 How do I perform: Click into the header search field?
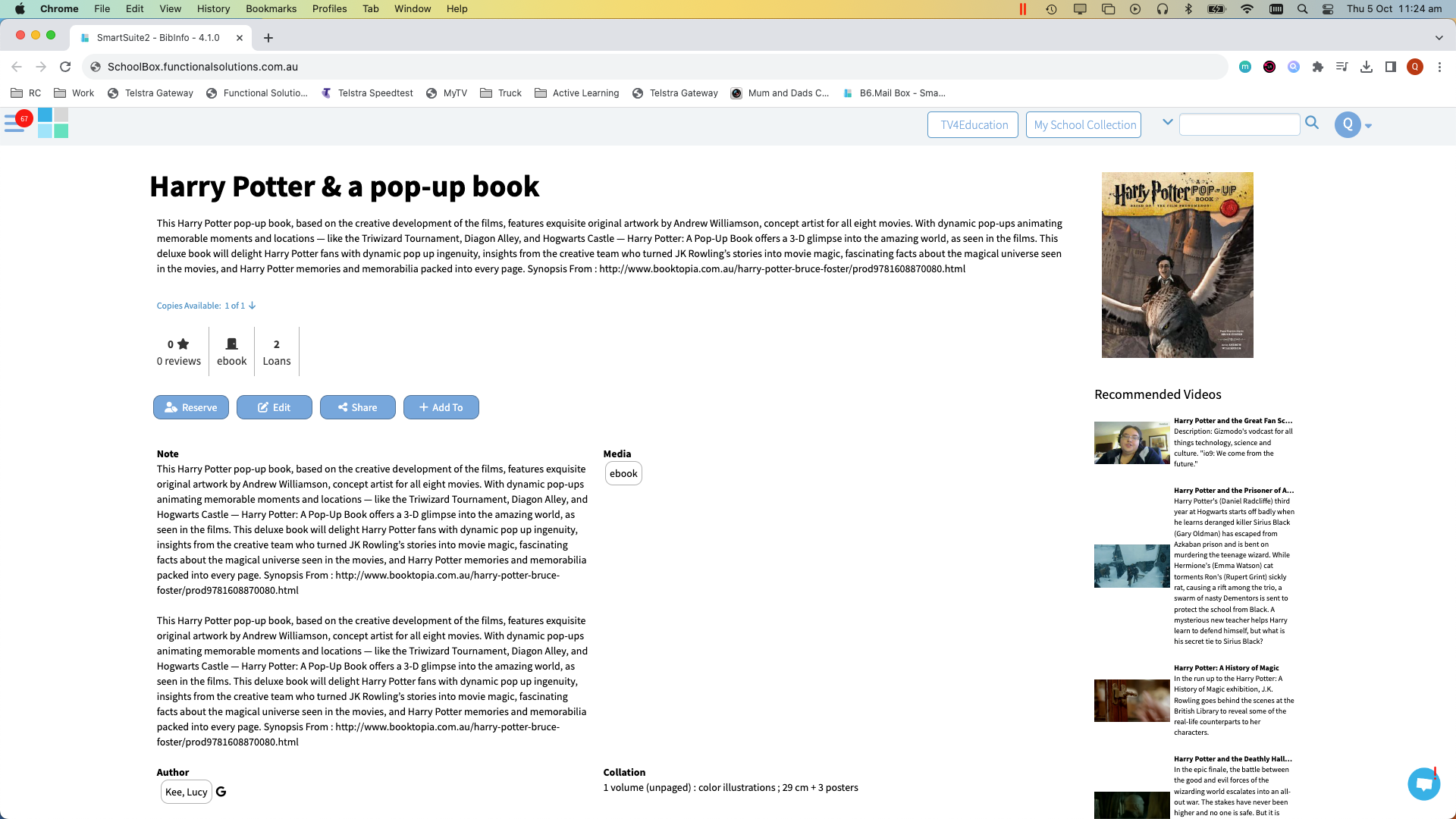pyautogui.click(x=1240, y=124)
